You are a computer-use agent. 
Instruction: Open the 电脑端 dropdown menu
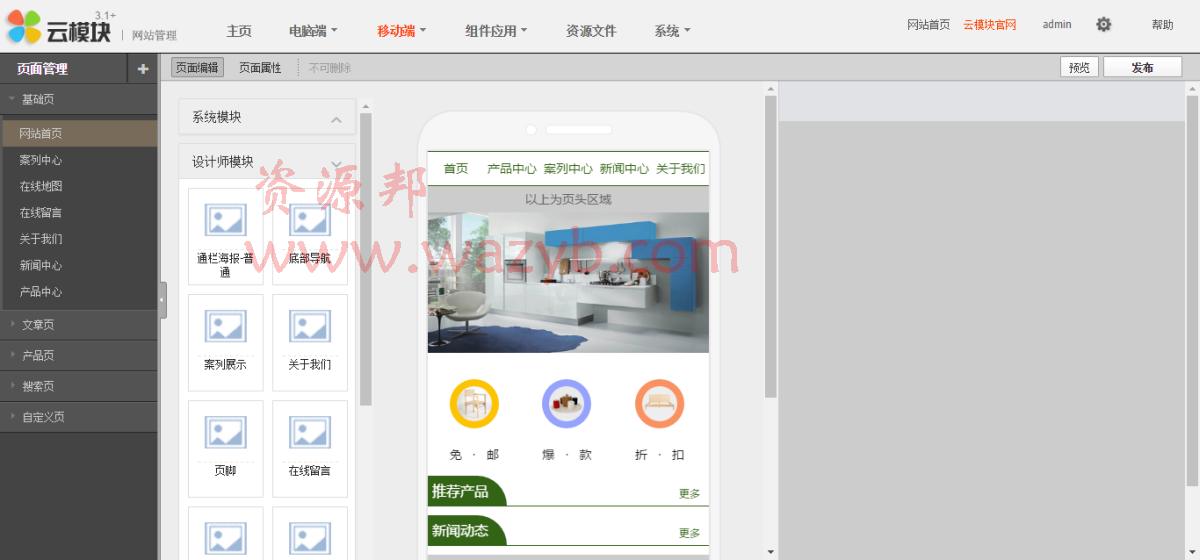tap(313, 31)
